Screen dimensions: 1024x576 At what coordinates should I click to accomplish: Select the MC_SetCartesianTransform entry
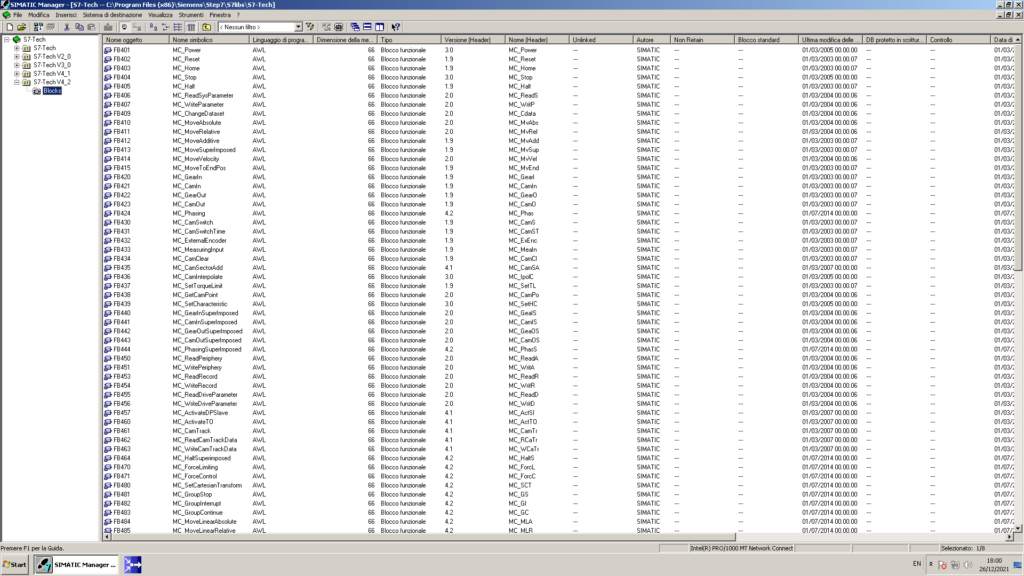coord(207,485)
